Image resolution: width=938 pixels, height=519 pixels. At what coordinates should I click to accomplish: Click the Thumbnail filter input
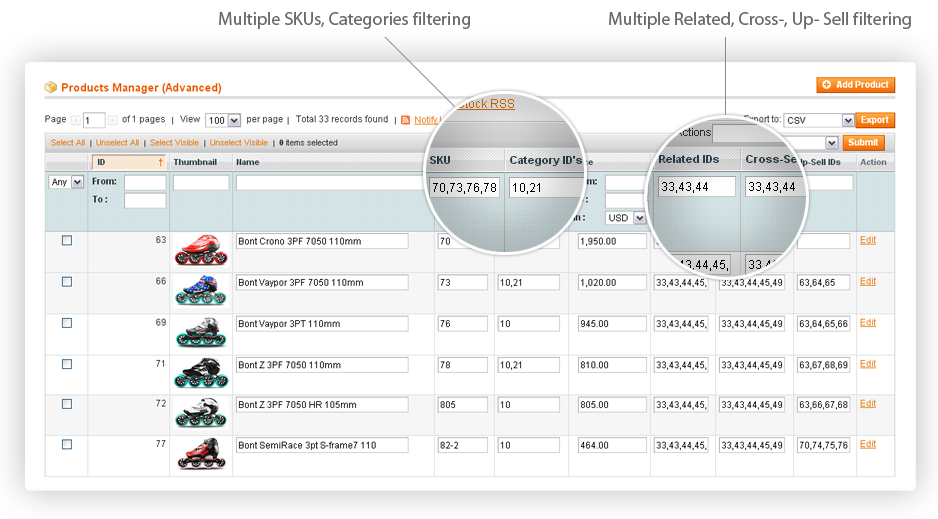point(201,183)
